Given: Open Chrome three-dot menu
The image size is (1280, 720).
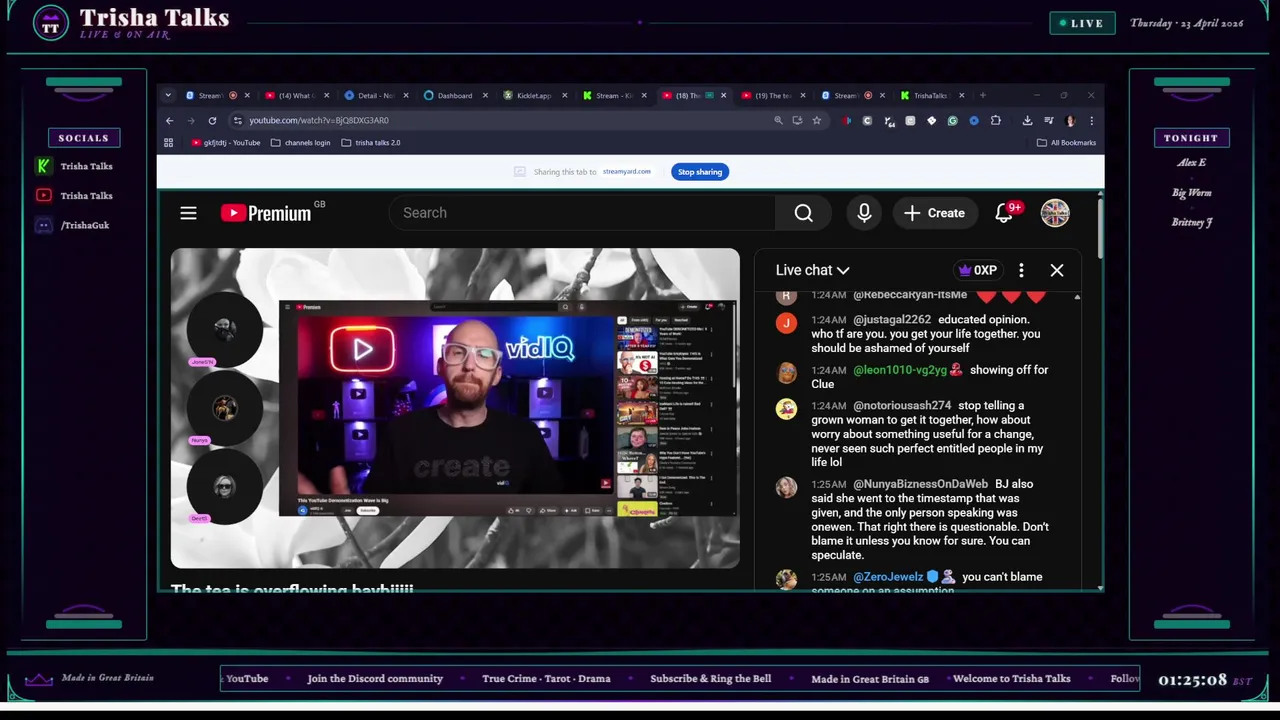Looking at the screenshot, I should click(x=1091, y=120).
